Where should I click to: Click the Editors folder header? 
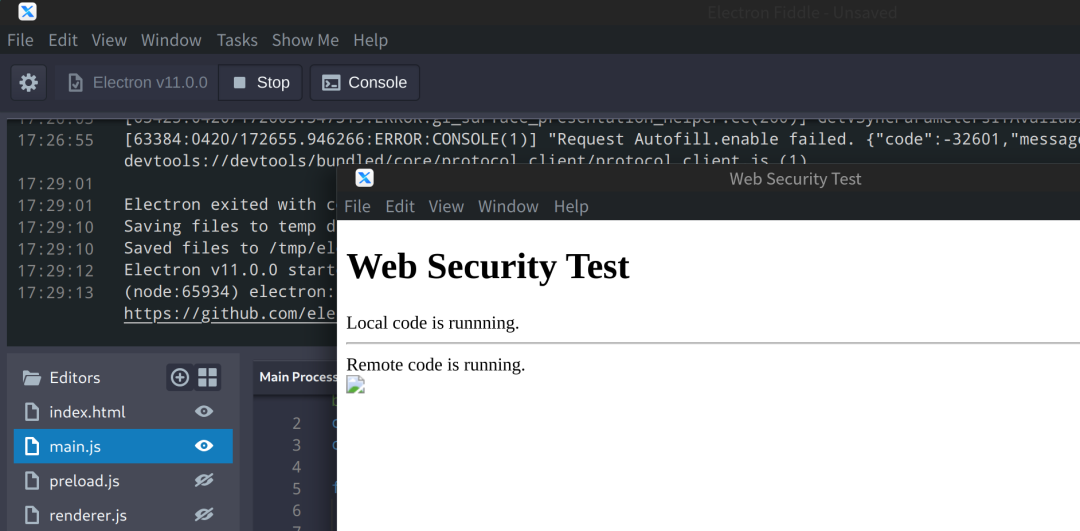click(x=61, y=377)
